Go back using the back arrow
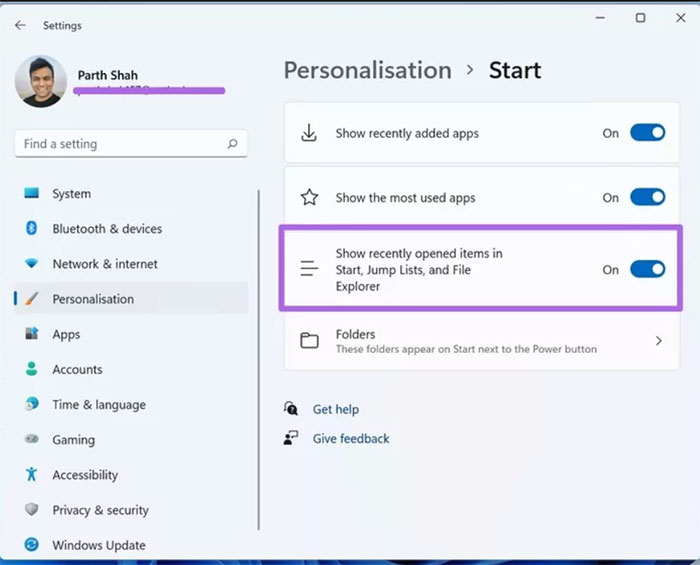The height and width of the screenshot is (565, 700). 20,25
